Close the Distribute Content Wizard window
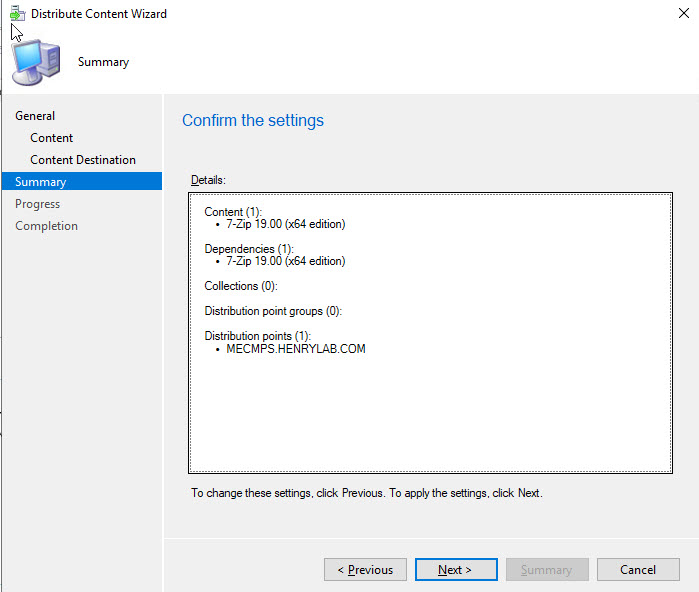Screen dimensions: 699x592 click(683, 14)
